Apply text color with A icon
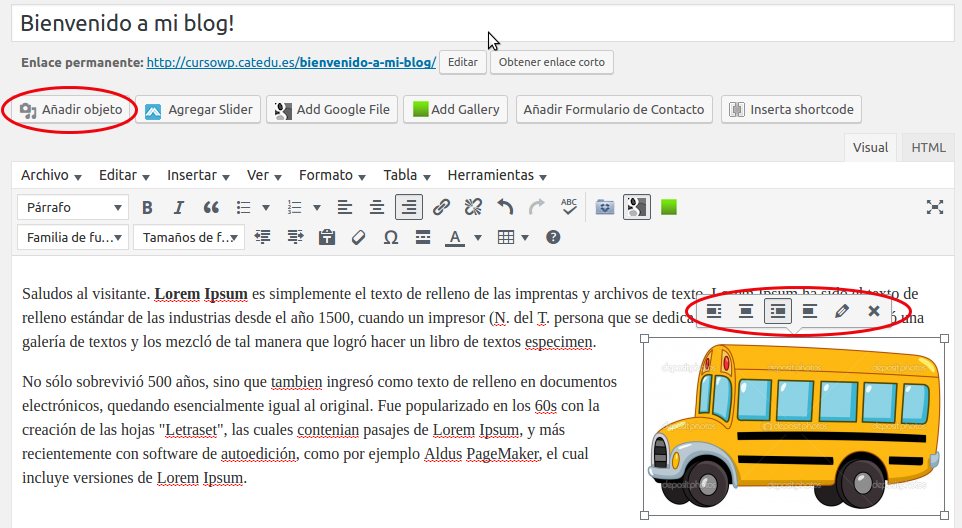The image size is (962, 528). pos(455,238)
